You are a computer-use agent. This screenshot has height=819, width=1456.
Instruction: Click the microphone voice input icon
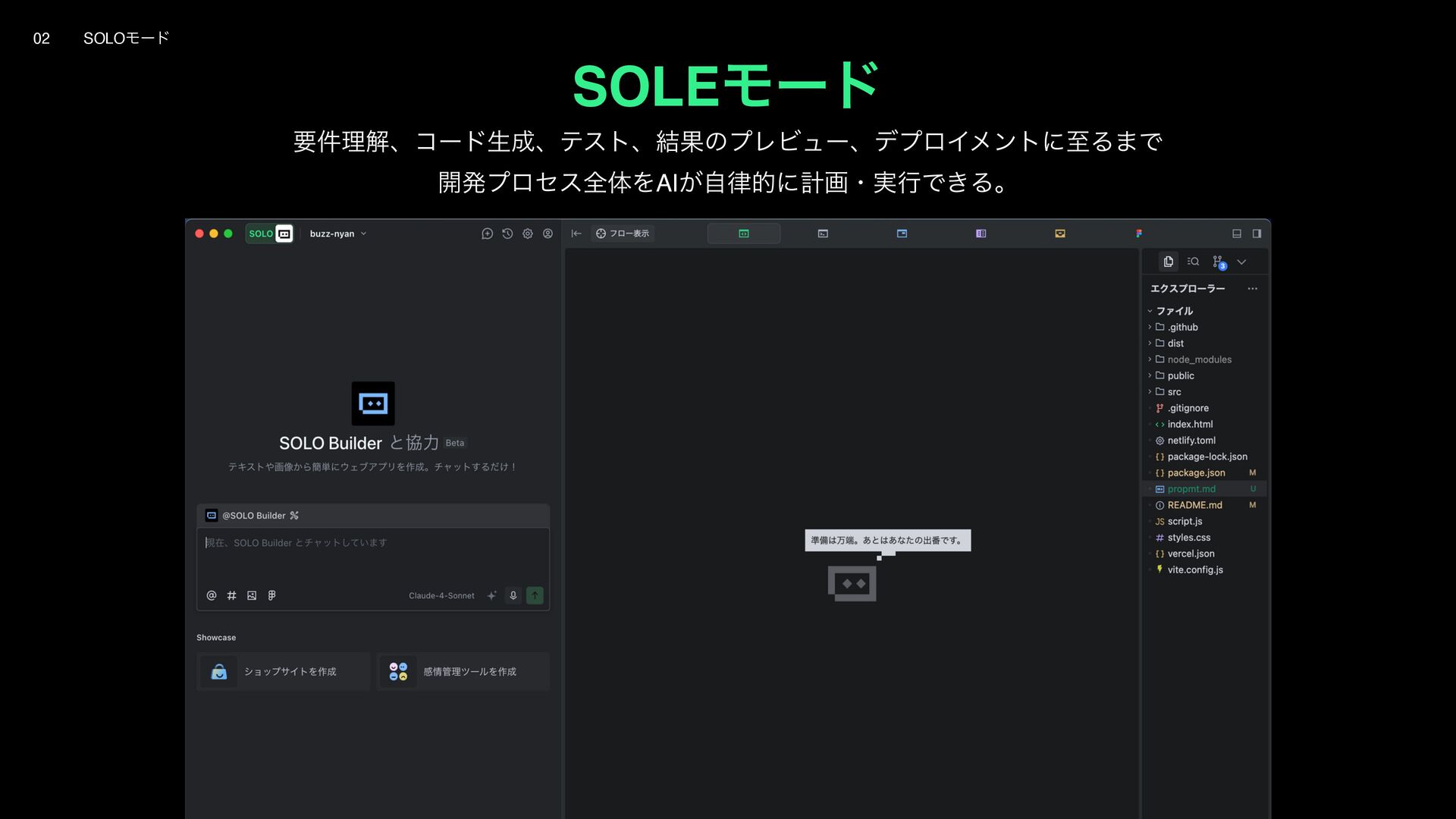point(513,595)
